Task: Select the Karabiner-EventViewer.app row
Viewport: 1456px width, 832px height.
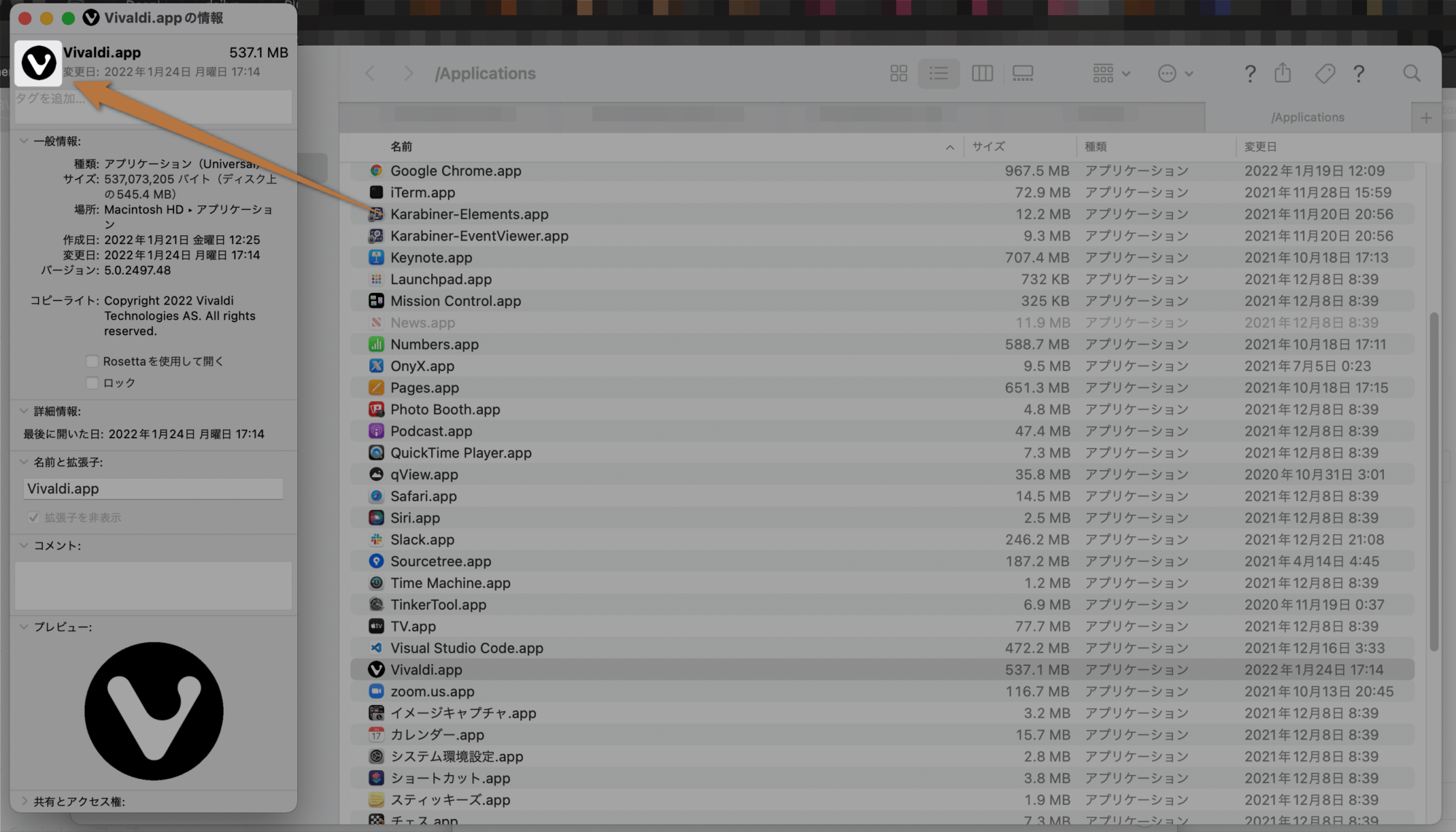Action: pos(882,236)
